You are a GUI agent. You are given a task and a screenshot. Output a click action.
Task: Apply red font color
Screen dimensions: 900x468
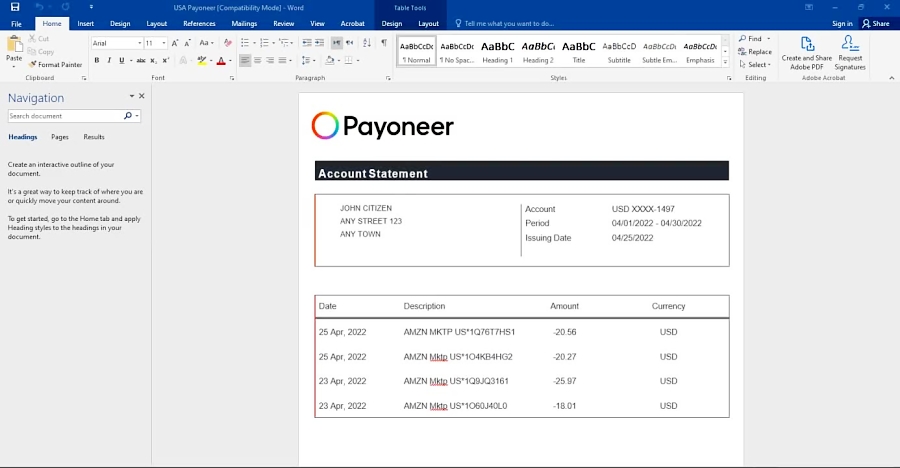click(x=221, y=60)
